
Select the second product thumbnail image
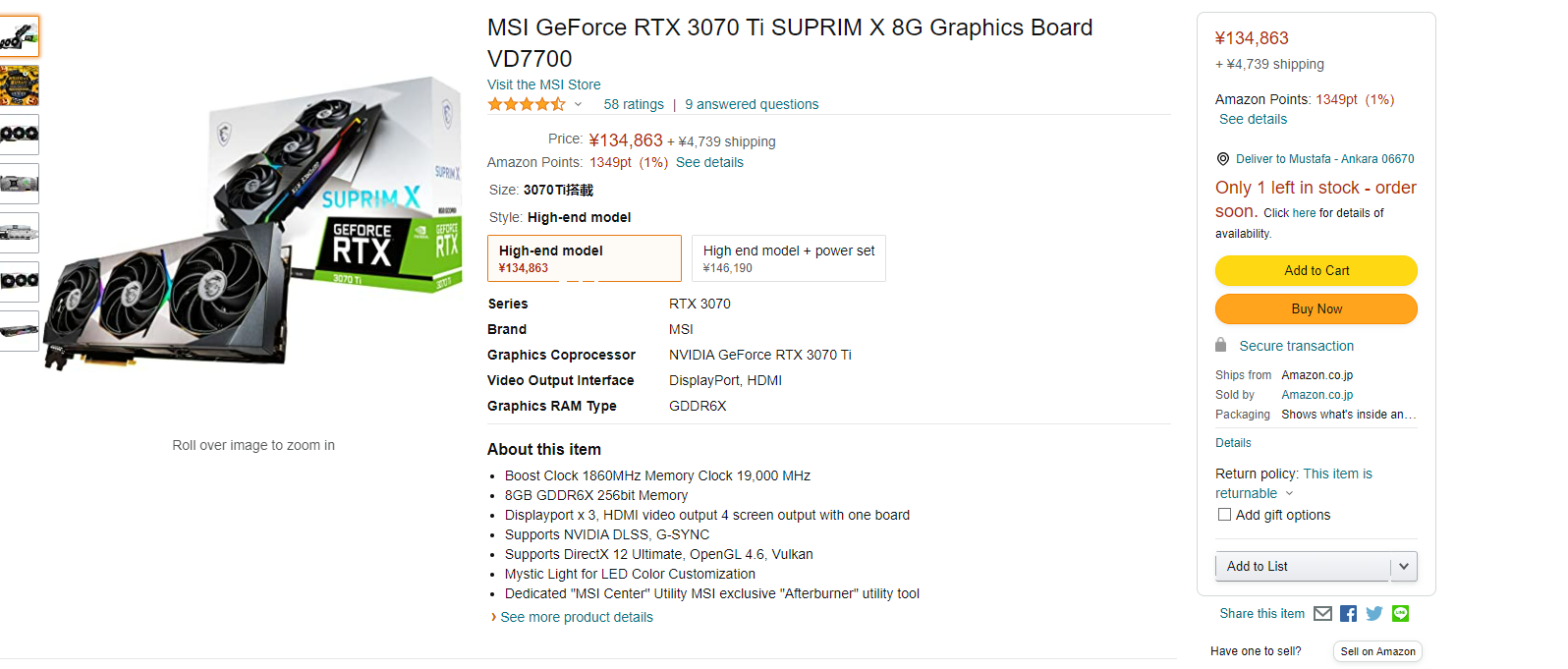point(20,85)
